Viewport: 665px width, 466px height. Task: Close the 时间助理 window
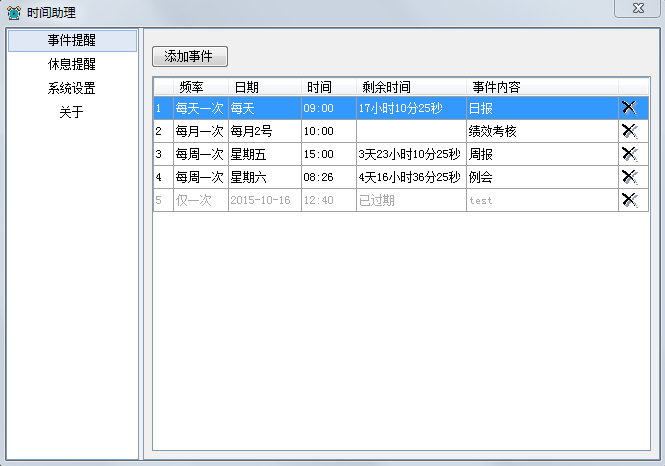(638, 8)
